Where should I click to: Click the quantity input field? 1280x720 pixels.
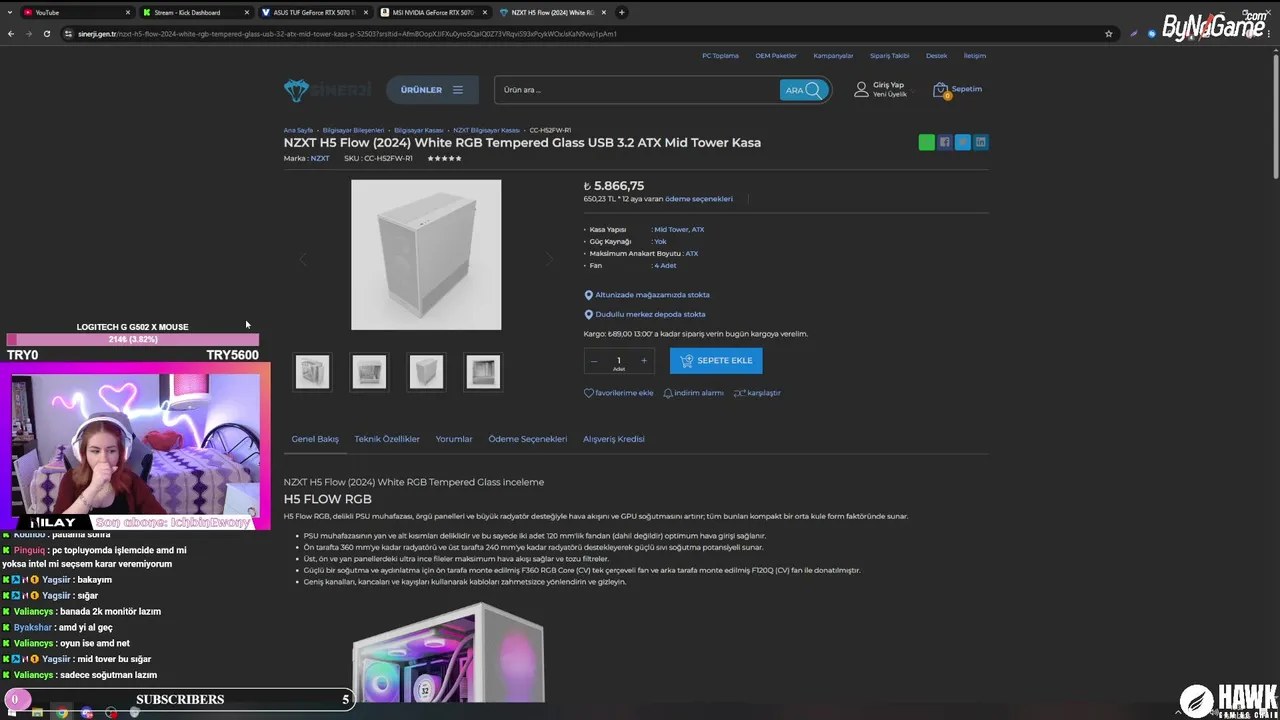pos(619,361)
